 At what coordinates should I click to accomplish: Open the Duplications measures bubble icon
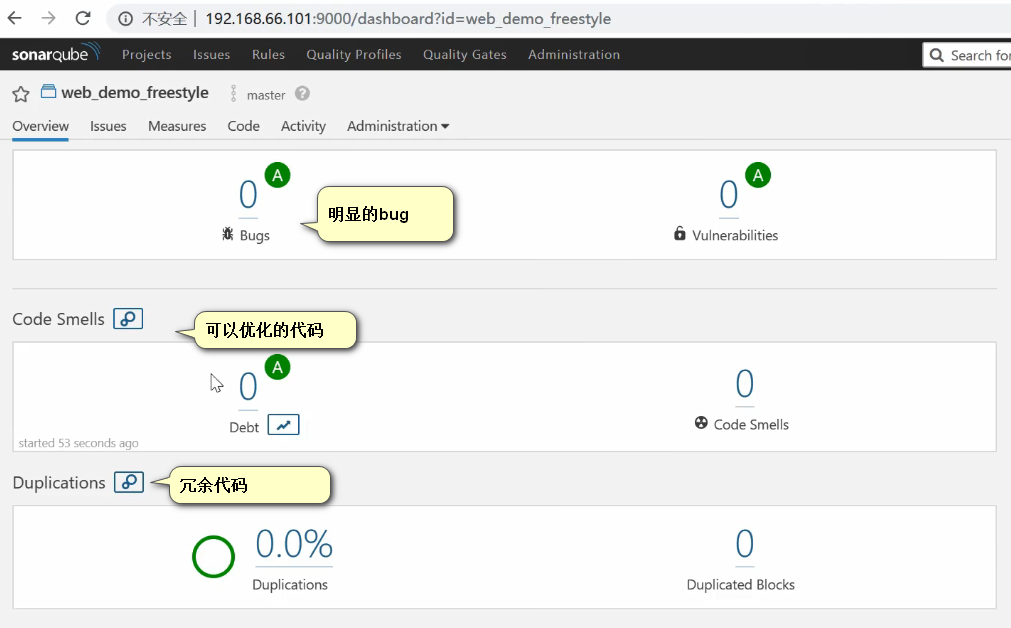pyautogui.click(x=129, y=482)
